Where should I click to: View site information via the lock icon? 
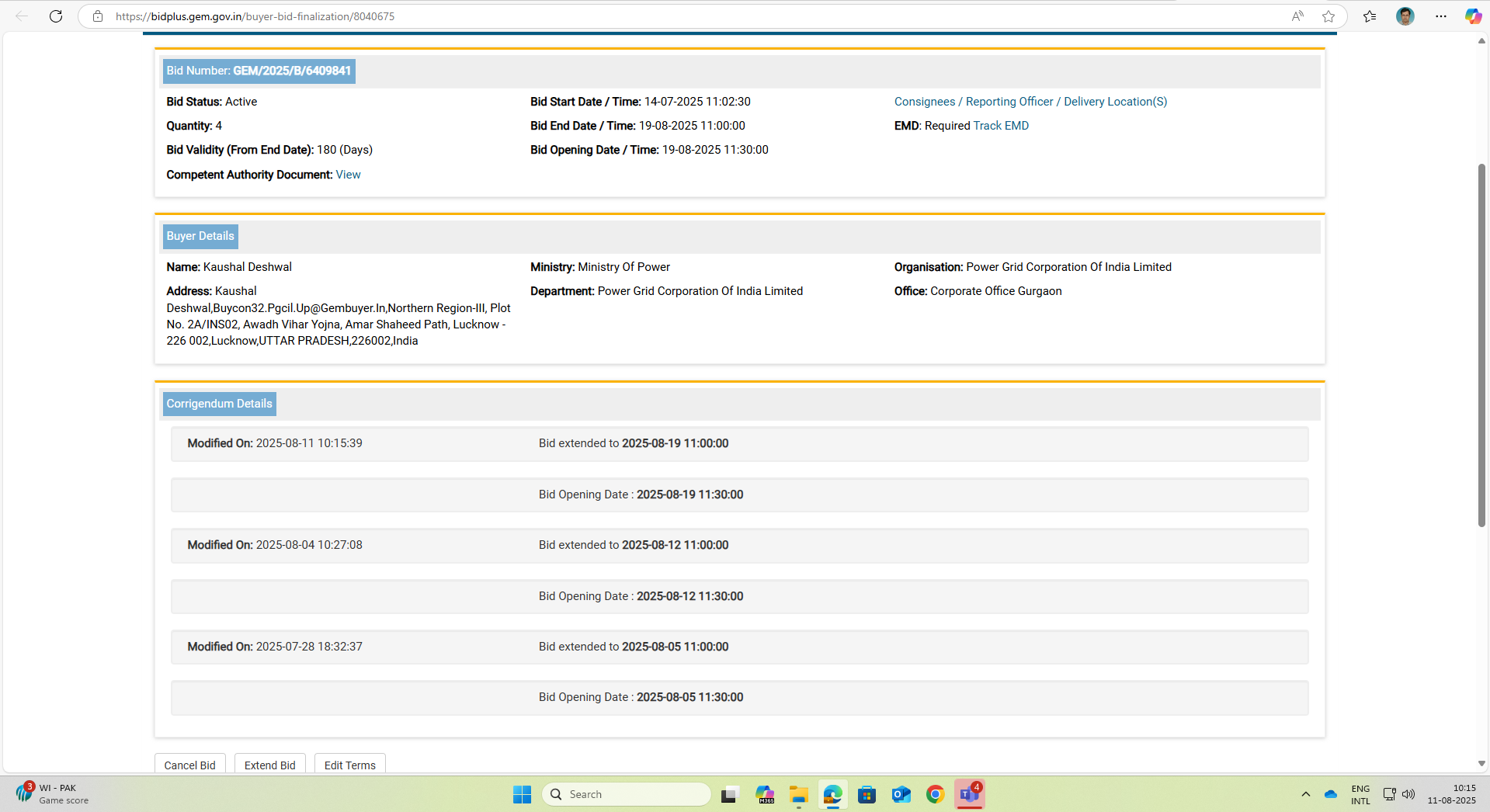[x=98, y=16]
